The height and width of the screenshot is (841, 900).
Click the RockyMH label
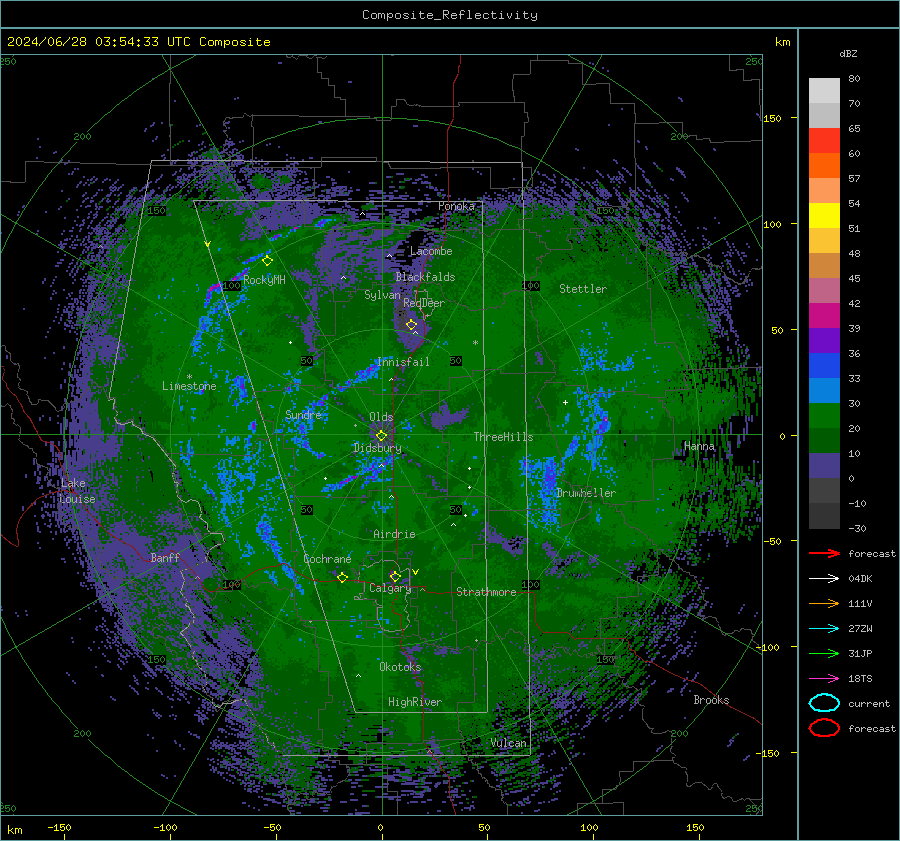pos(264,280)
